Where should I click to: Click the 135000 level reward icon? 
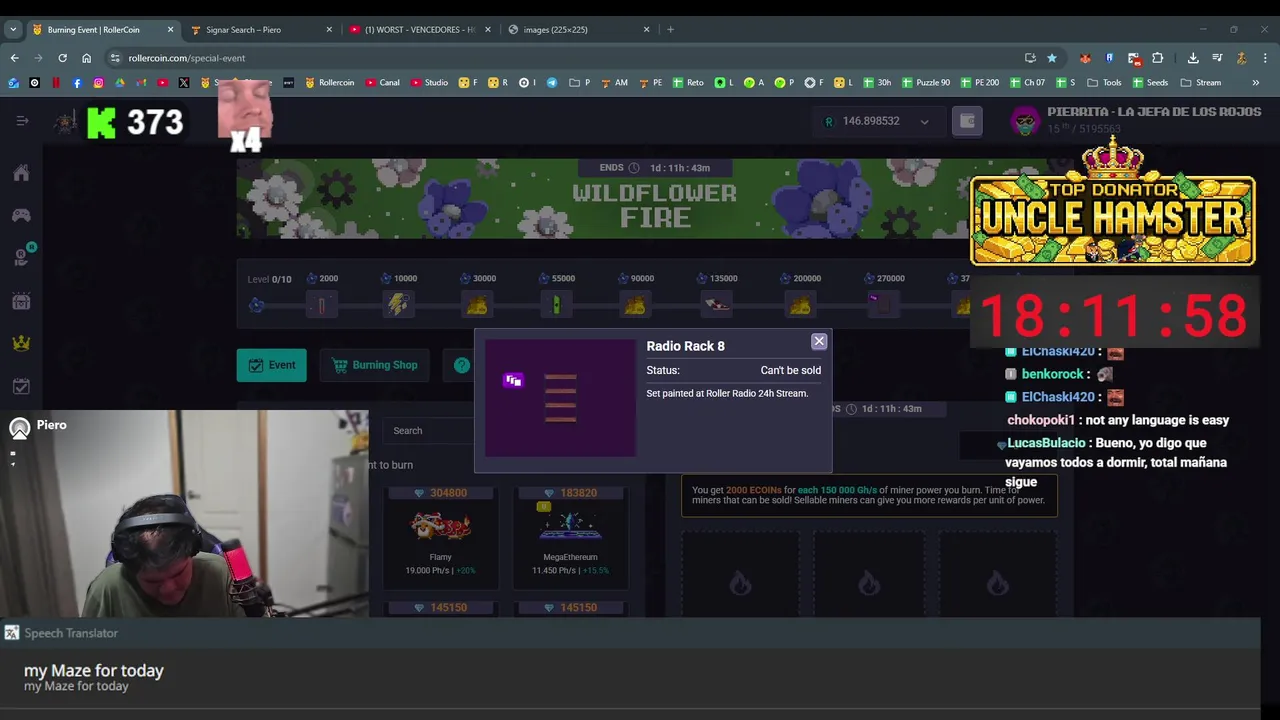point(717,304)
